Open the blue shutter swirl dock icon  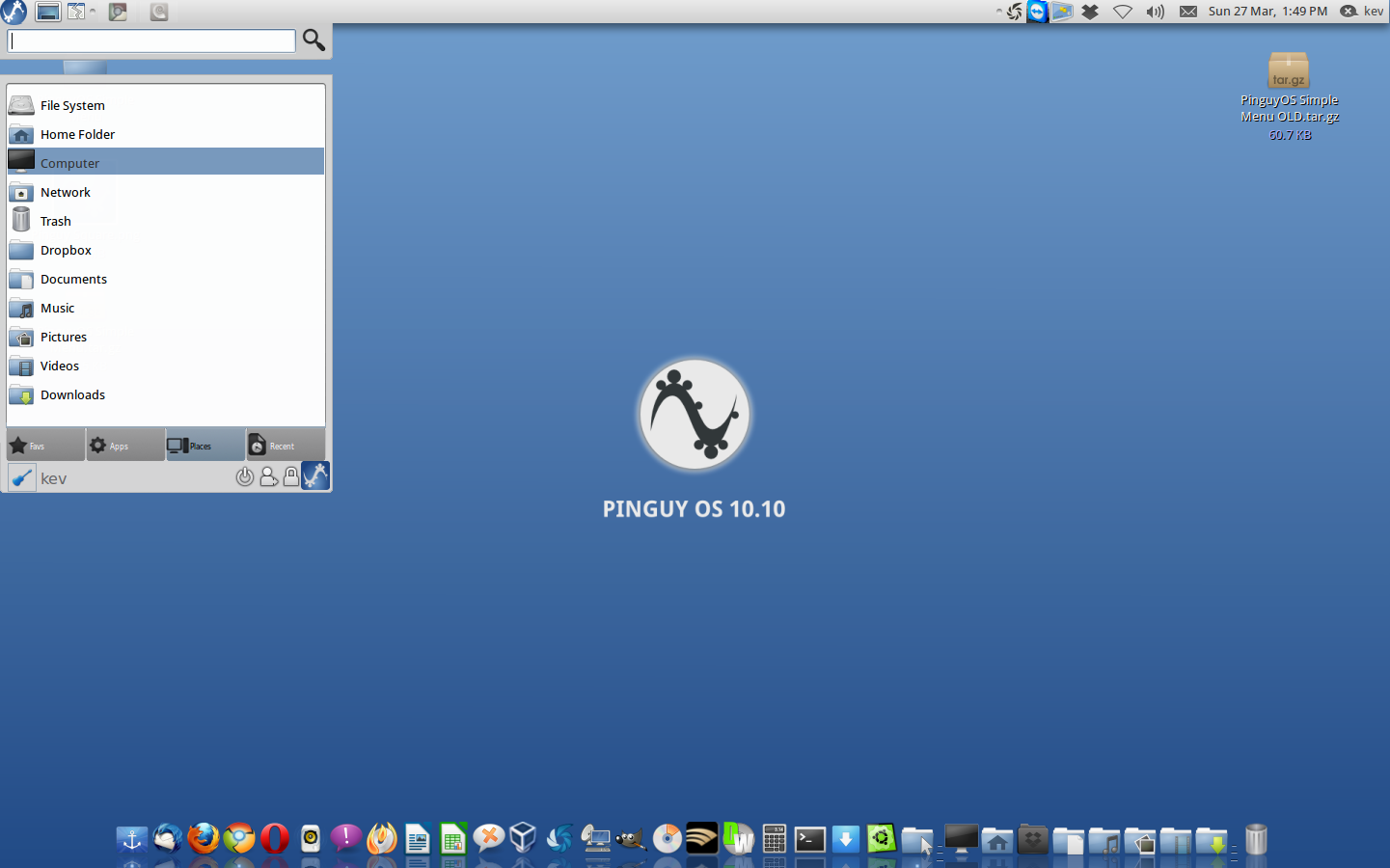(x=559, y=838)
